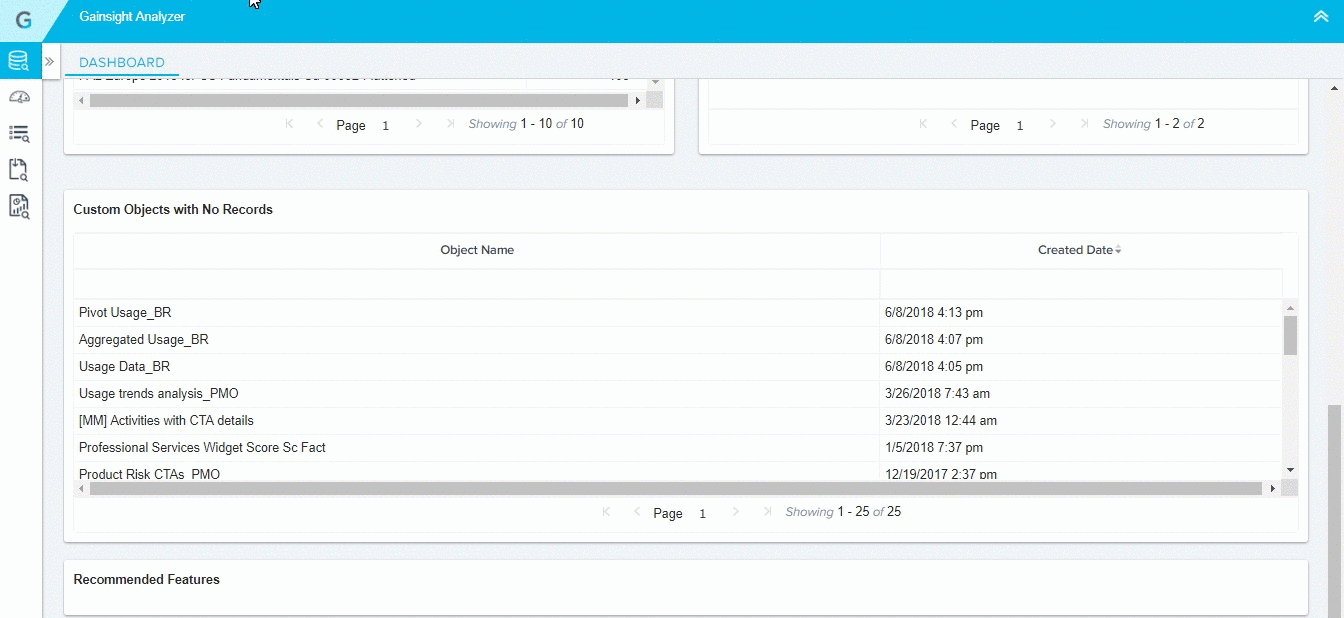Click the Custom Objects horizontal scrollbar thumb

click(x=676, y=489)
